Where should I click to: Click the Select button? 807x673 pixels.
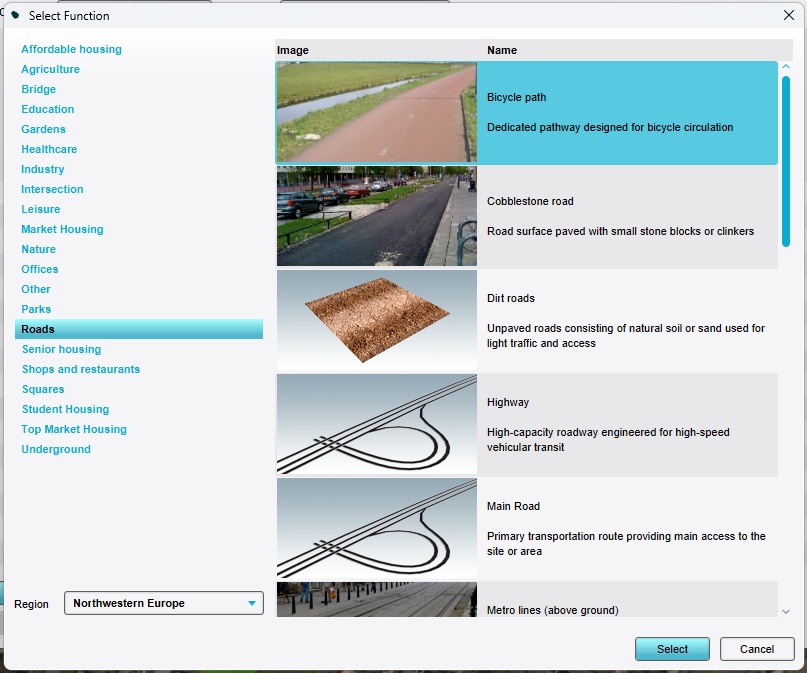click(x=672, y=649)
